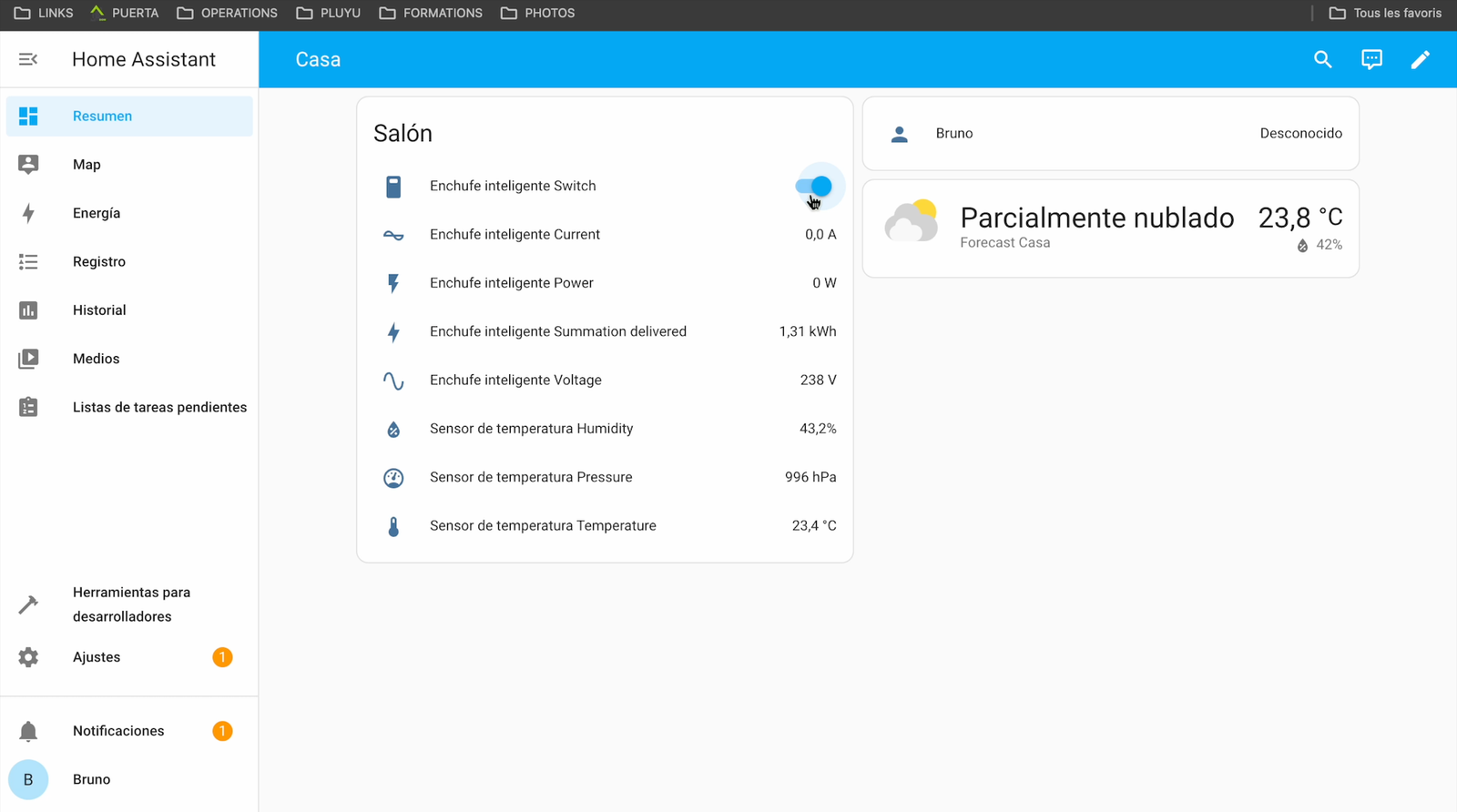
Task: Open the PUERTA bookmark
Action: [x=124, y=13]
